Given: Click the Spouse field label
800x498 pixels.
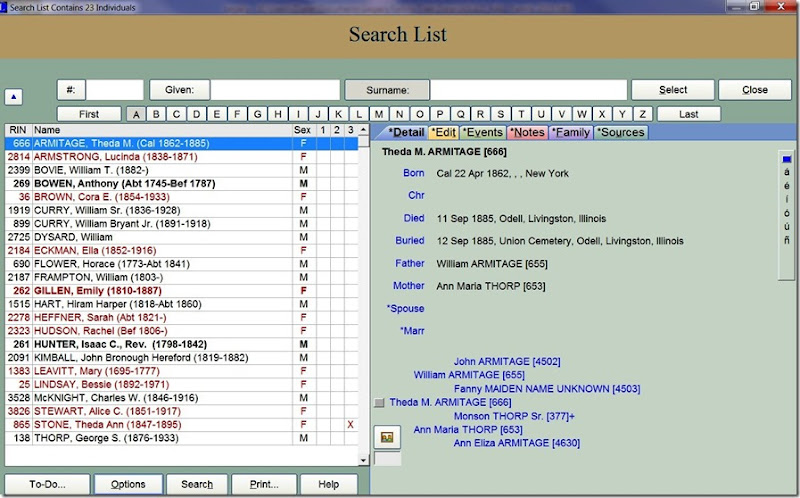Looking at the screenshot, I should [406, 309].
